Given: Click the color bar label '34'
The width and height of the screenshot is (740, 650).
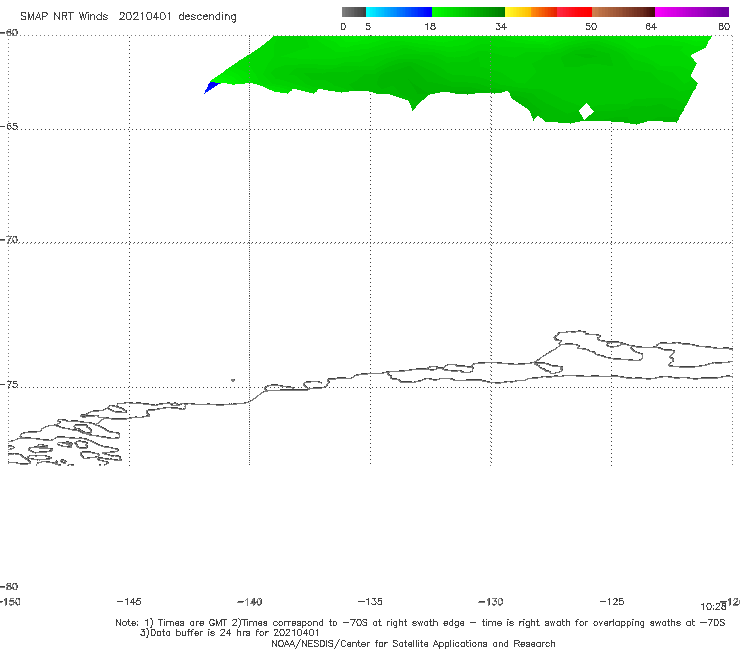Looking at the screenshot, I should point(501,26).
